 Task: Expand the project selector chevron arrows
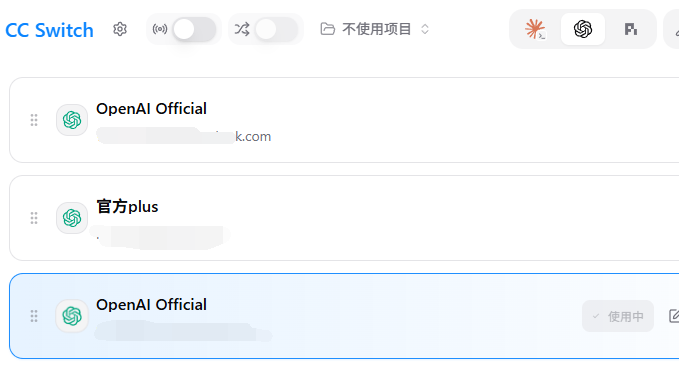(425, 29)
